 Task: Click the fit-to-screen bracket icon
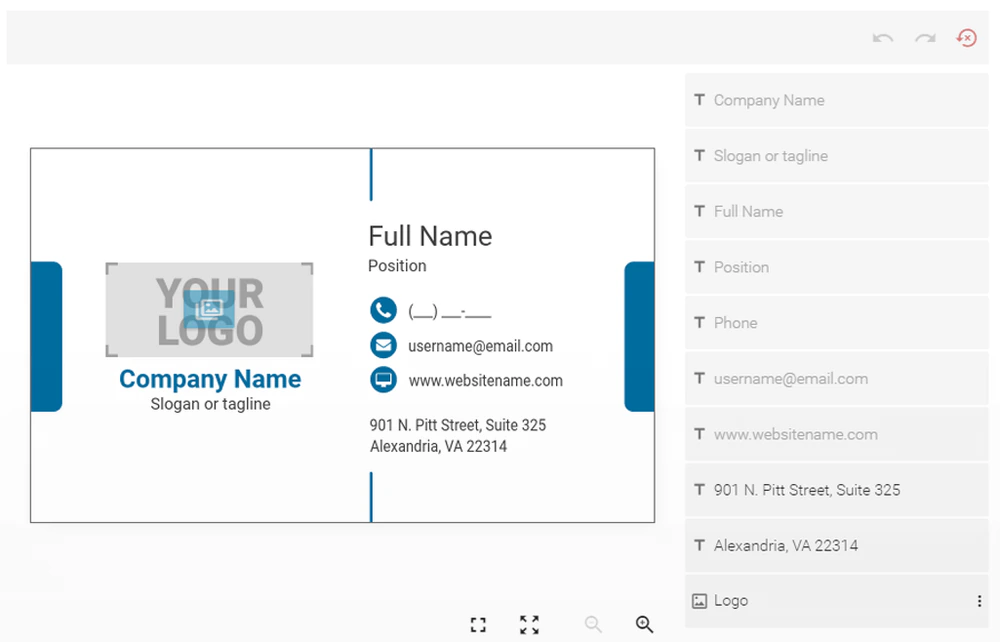pyautogui.click(x=478, y=625)
